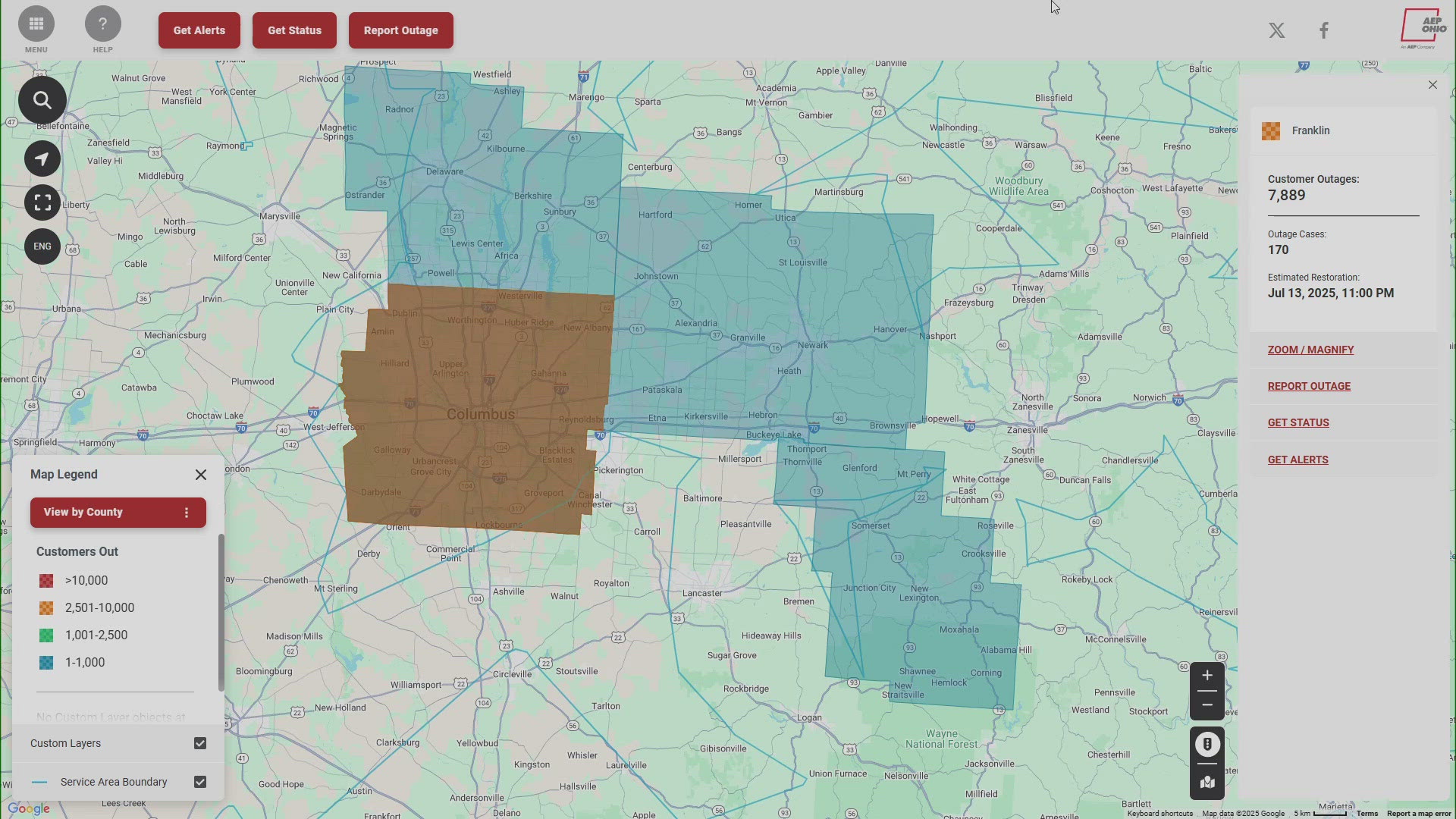Click the Get Alerts button
This screenshot has height=819, width=1456.
click(x=199, y=30)
